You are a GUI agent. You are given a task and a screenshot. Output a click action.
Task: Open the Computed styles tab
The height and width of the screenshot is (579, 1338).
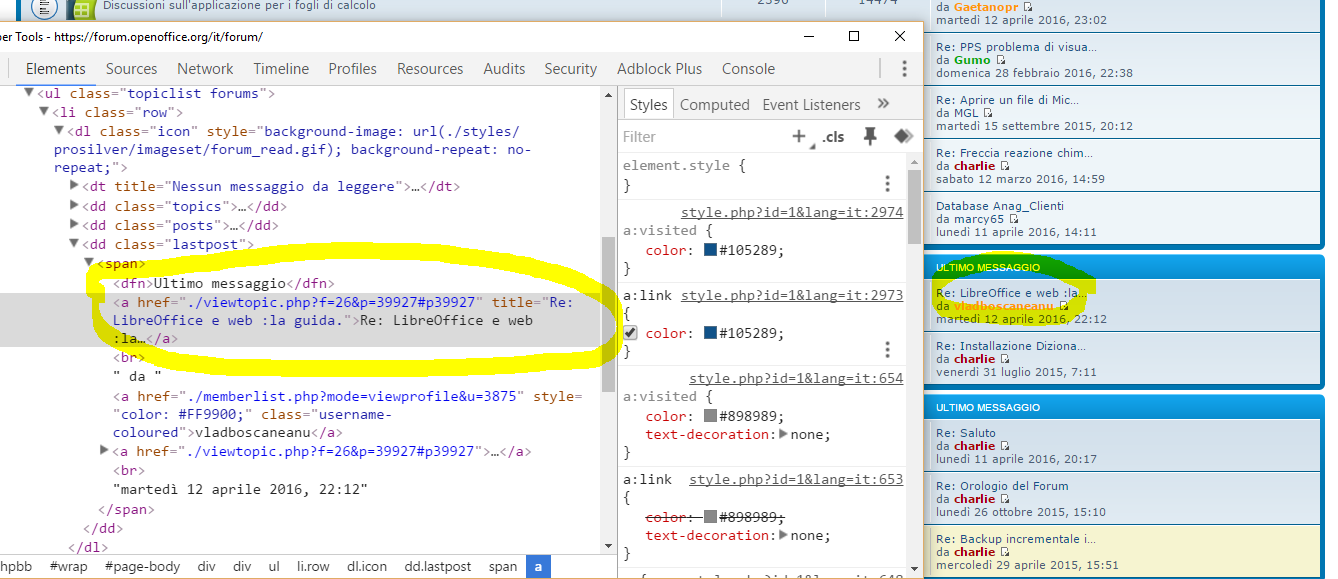[x=715, y=105]
